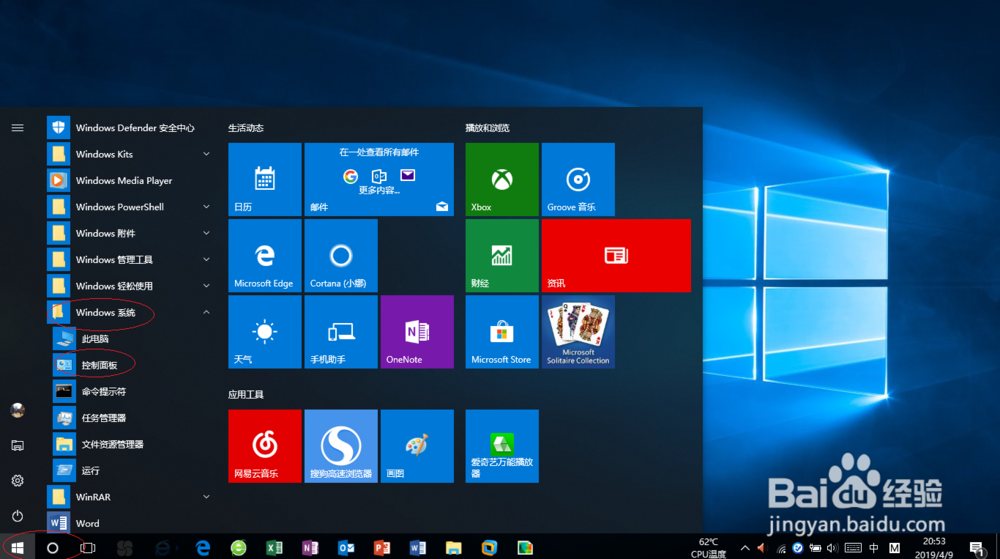This screenshot has width=1000, height=559.
Task: Open the Xbox tile
Action: click(502, 179)
